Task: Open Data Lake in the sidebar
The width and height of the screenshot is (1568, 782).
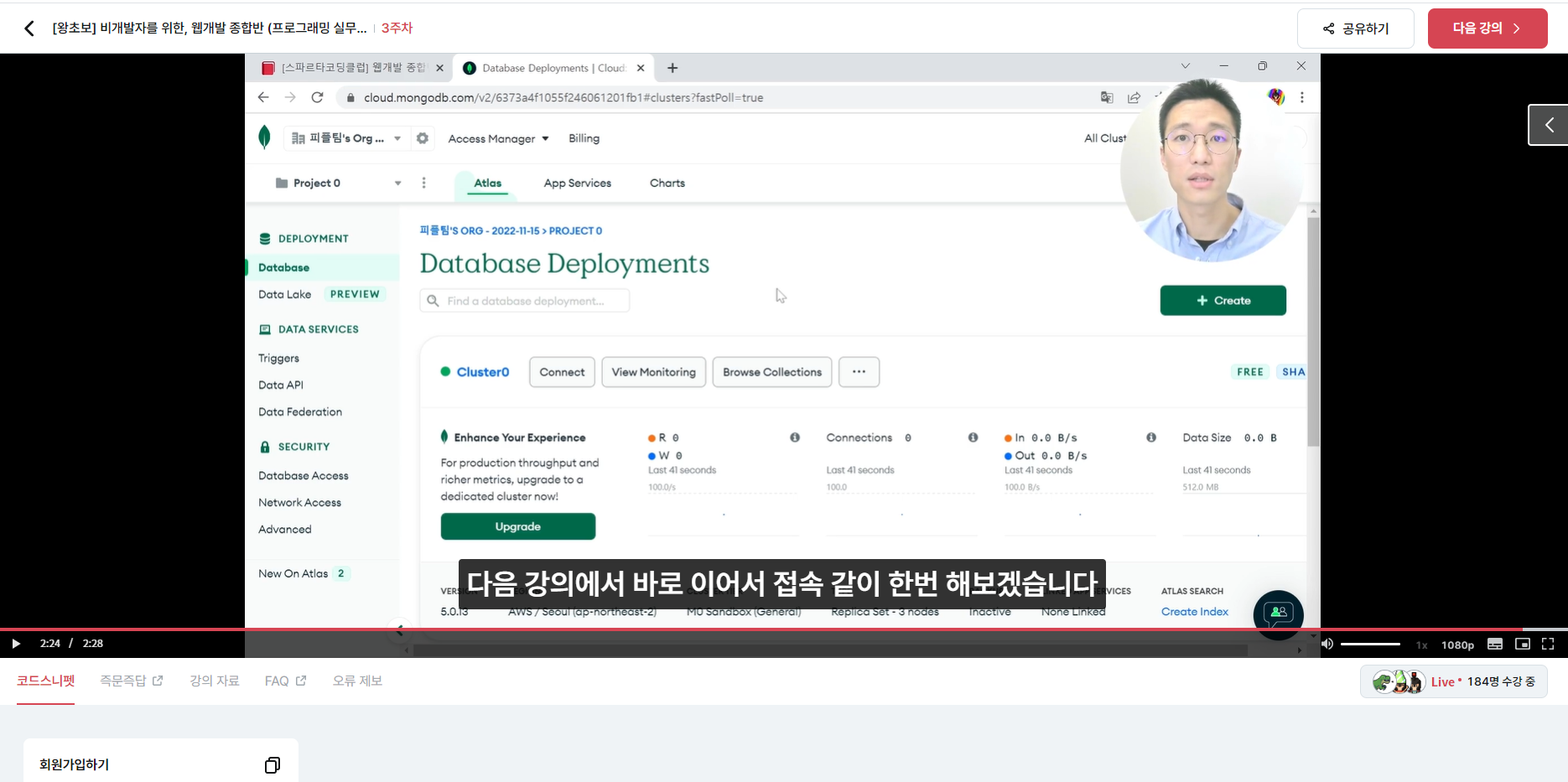Action: pyautogui.click(x=285, y=294)
